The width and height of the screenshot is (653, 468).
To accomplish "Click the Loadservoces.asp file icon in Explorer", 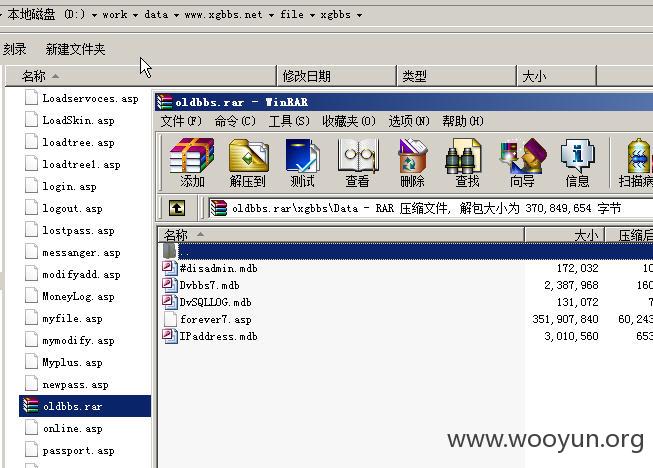I will [x=31, y=98].
